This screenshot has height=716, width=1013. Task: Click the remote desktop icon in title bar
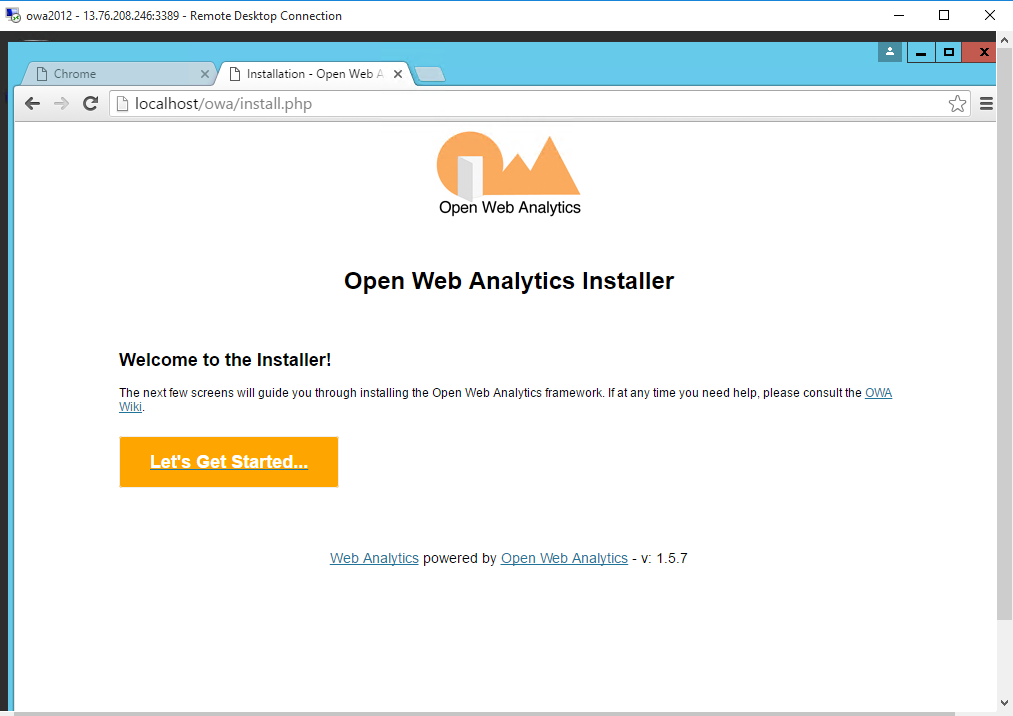tap(11, 15)
